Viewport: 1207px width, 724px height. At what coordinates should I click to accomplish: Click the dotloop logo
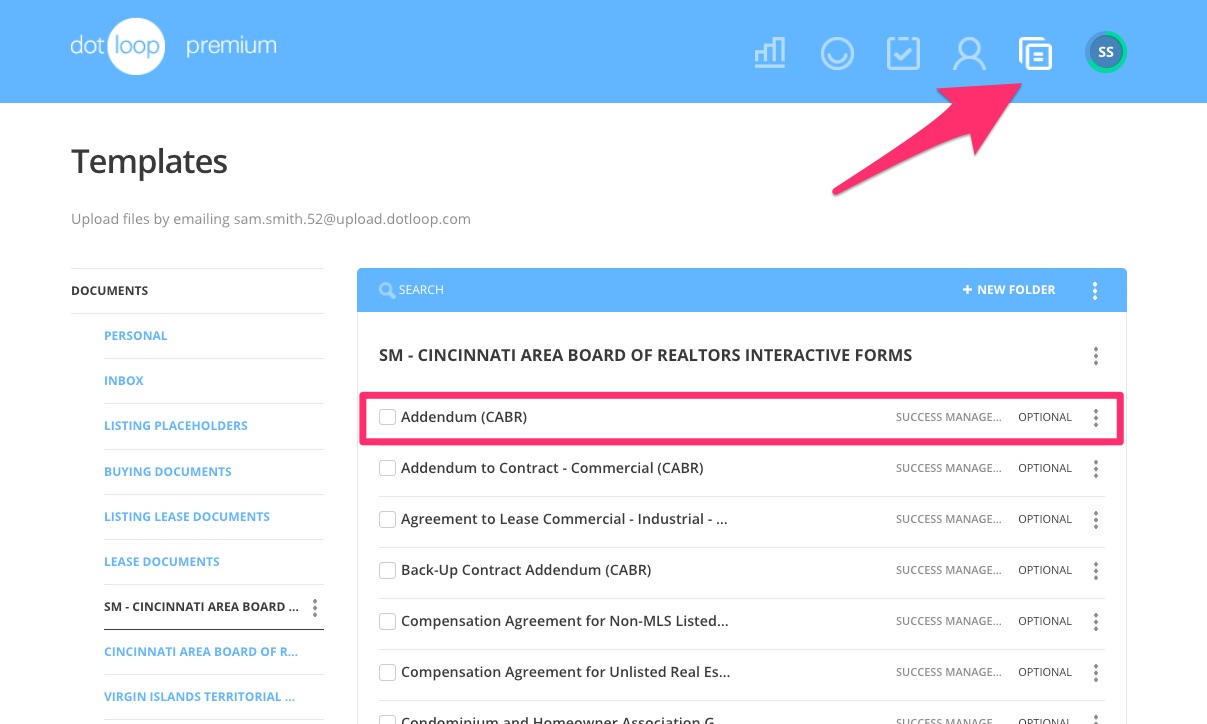(115, 46)
